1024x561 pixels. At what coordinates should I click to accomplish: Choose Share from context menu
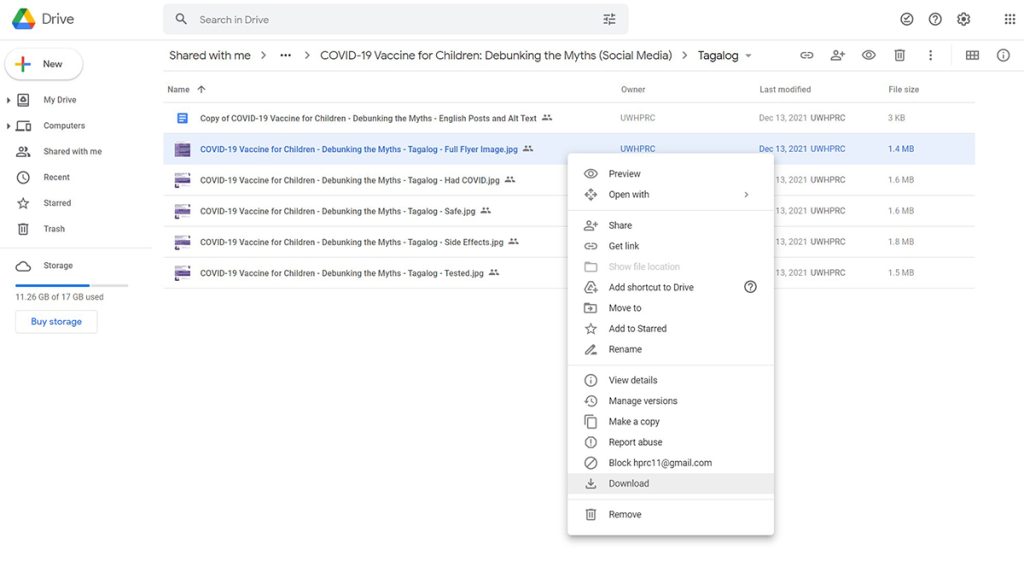[671, 225]
